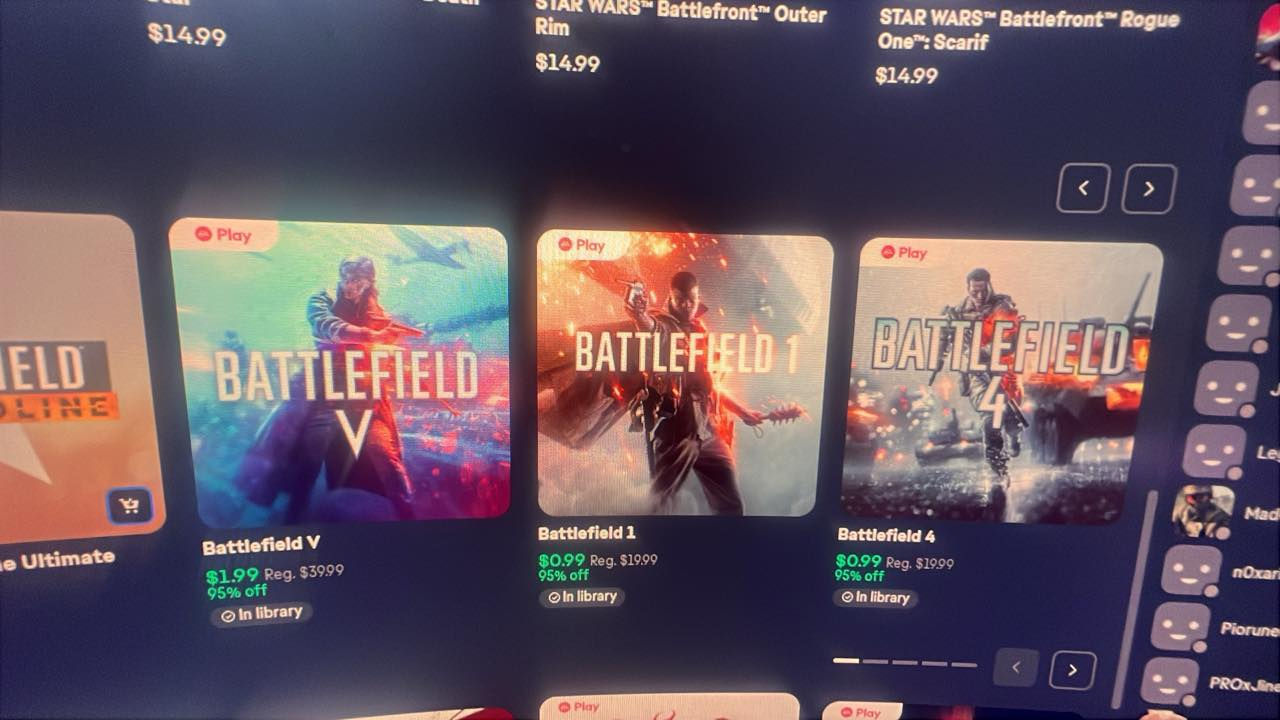Advance Battlefield carousel with lower right arrow
Viewport: 1280px width, 720px height.
pos(1072,670)
